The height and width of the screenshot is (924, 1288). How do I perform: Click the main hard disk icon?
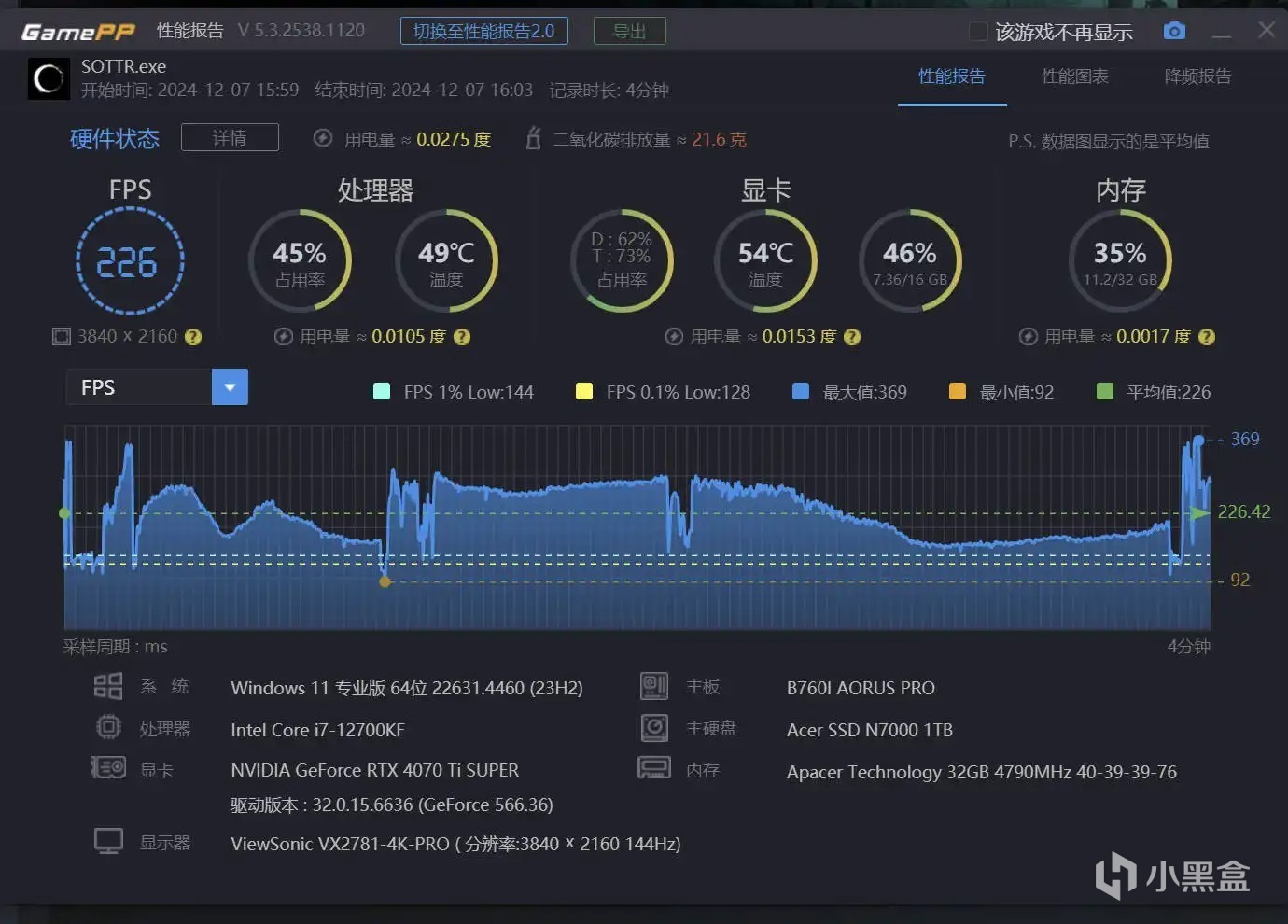[654, 727]
